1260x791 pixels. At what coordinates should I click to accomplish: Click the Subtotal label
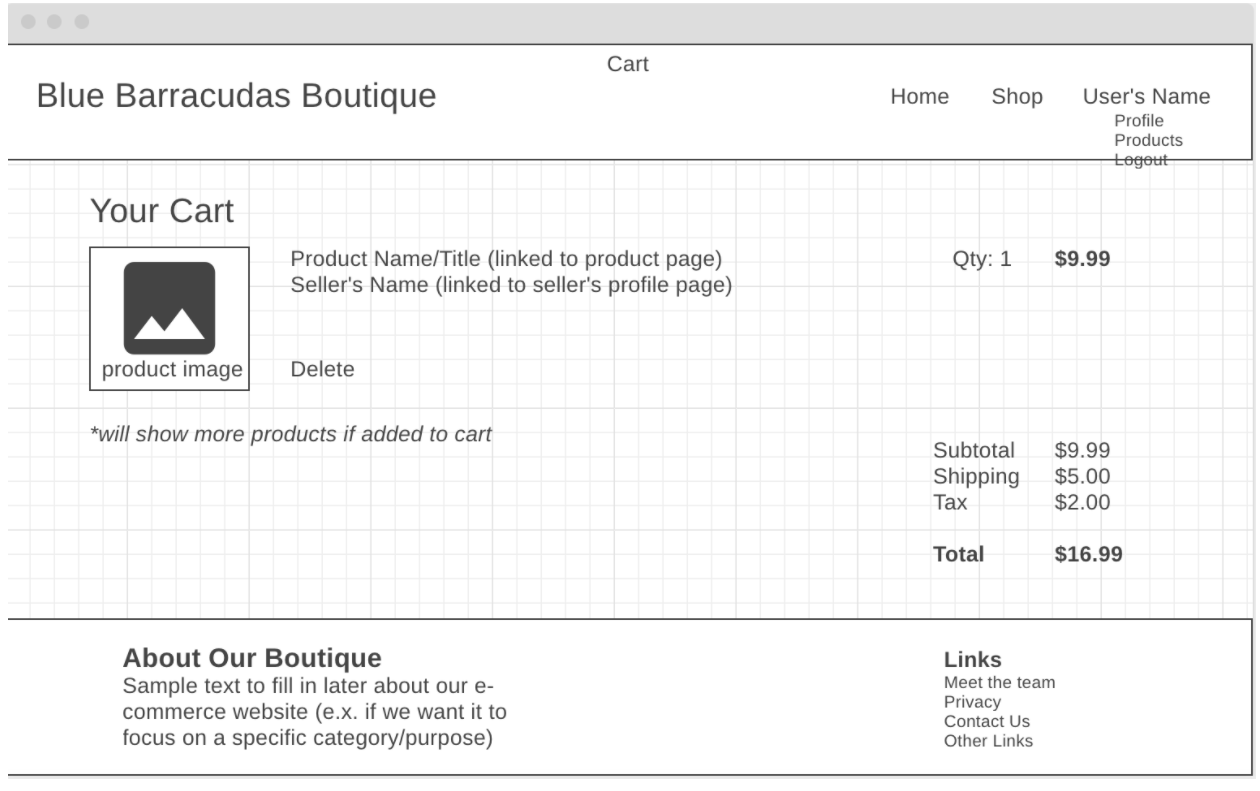click(973, 451)
